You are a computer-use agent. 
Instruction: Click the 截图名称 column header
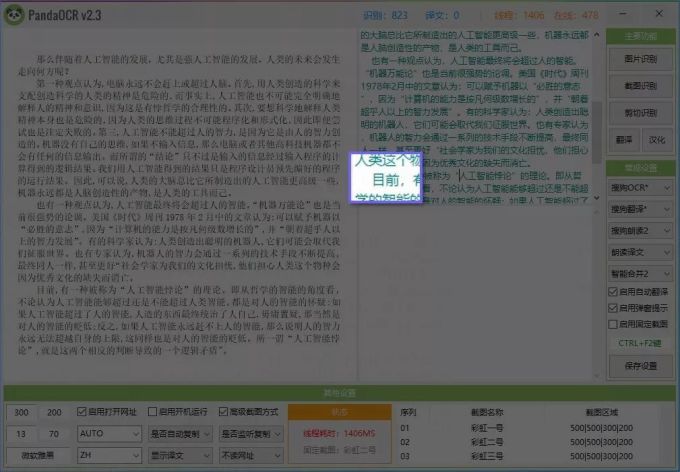point(487,412)
